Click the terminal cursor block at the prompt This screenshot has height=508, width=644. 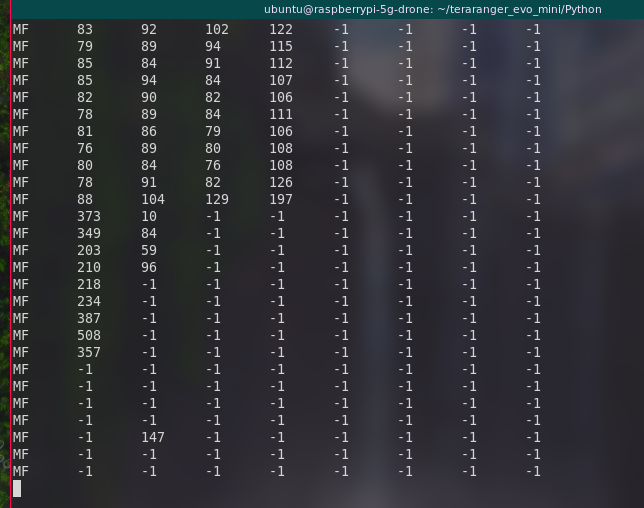(x=16, y=488)
